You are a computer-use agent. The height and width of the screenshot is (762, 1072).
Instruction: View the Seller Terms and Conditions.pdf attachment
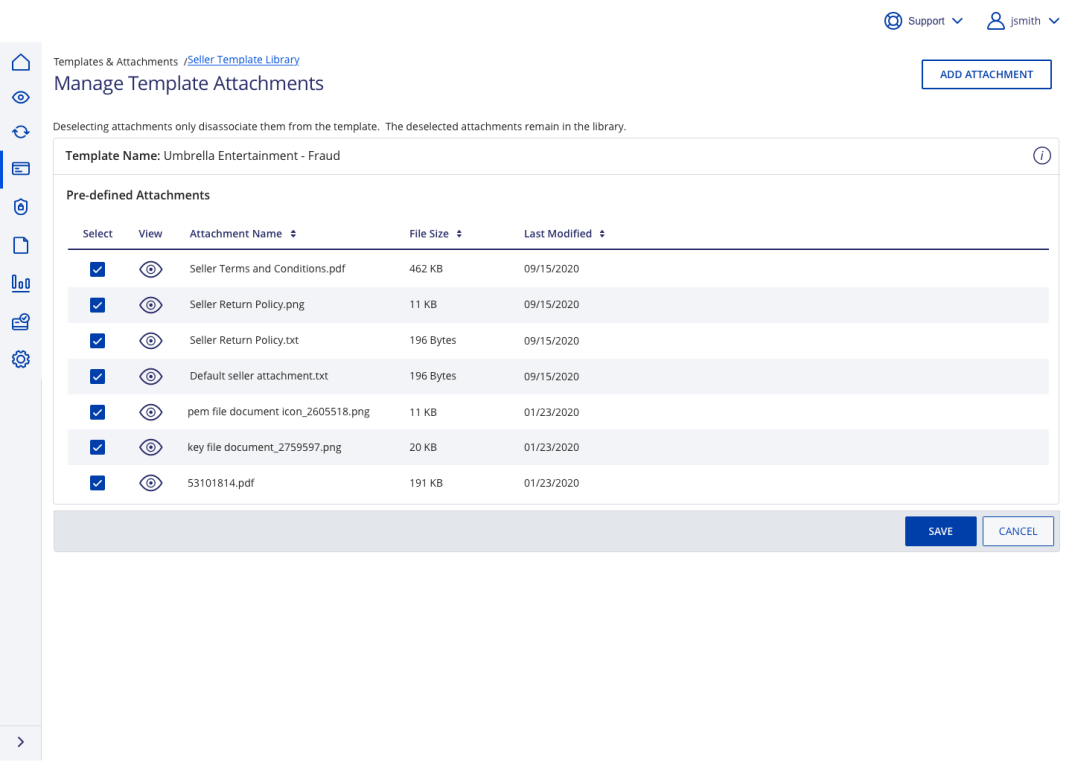[x=150, y=269]
